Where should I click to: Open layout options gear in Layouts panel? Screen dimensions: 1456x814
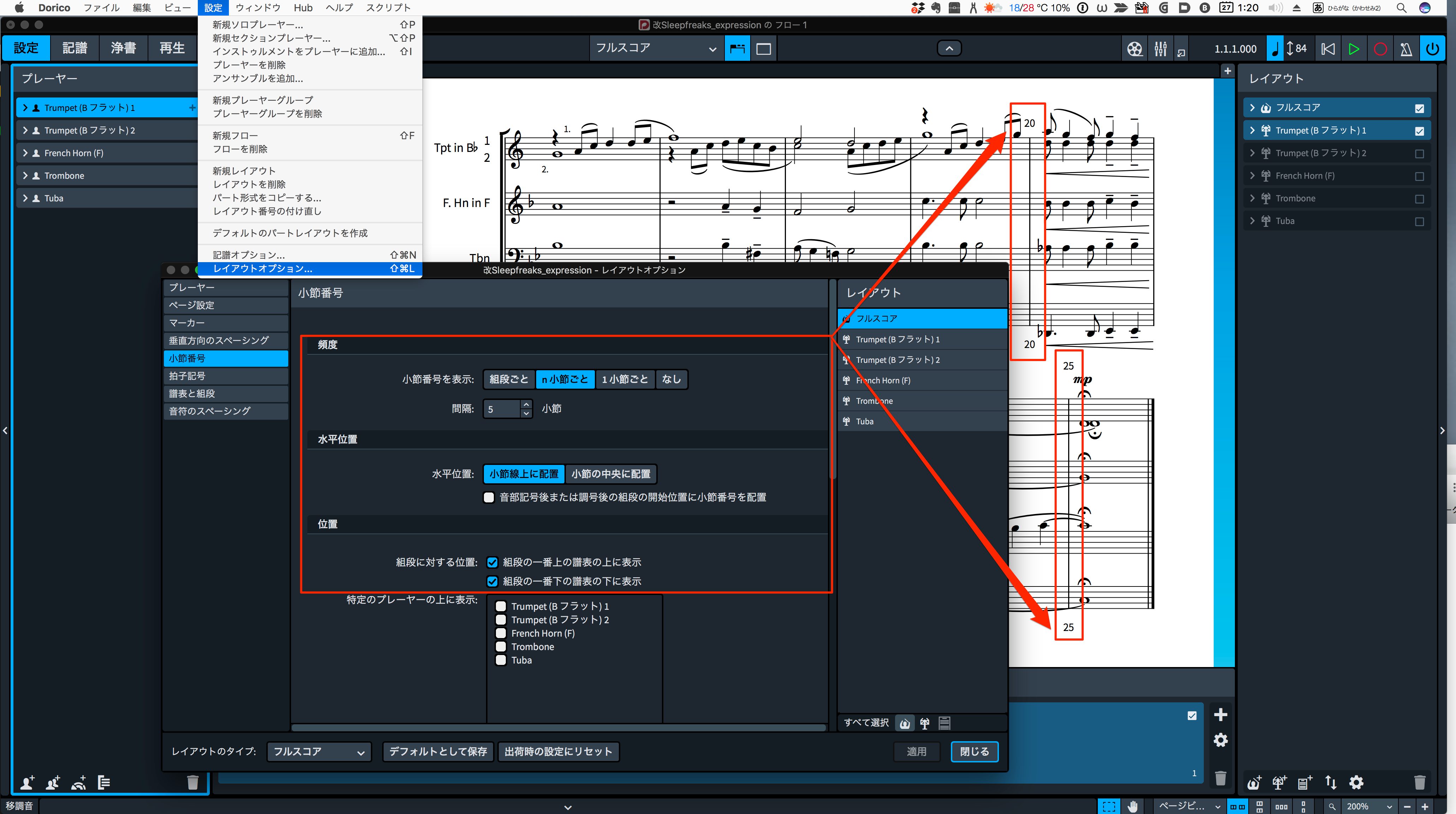pyautogui.click(x=1356, y=782)
